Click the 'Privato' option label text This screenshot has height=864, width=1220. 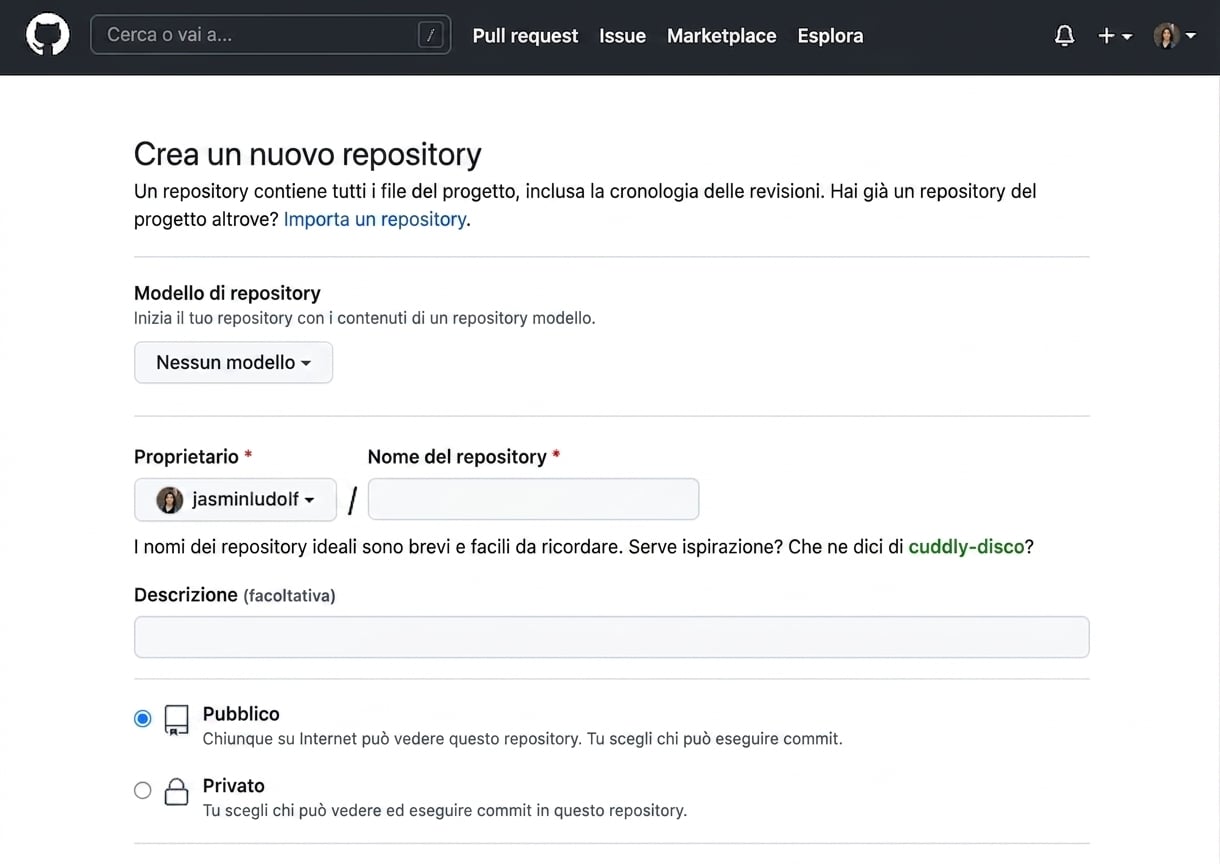[233, 786]
